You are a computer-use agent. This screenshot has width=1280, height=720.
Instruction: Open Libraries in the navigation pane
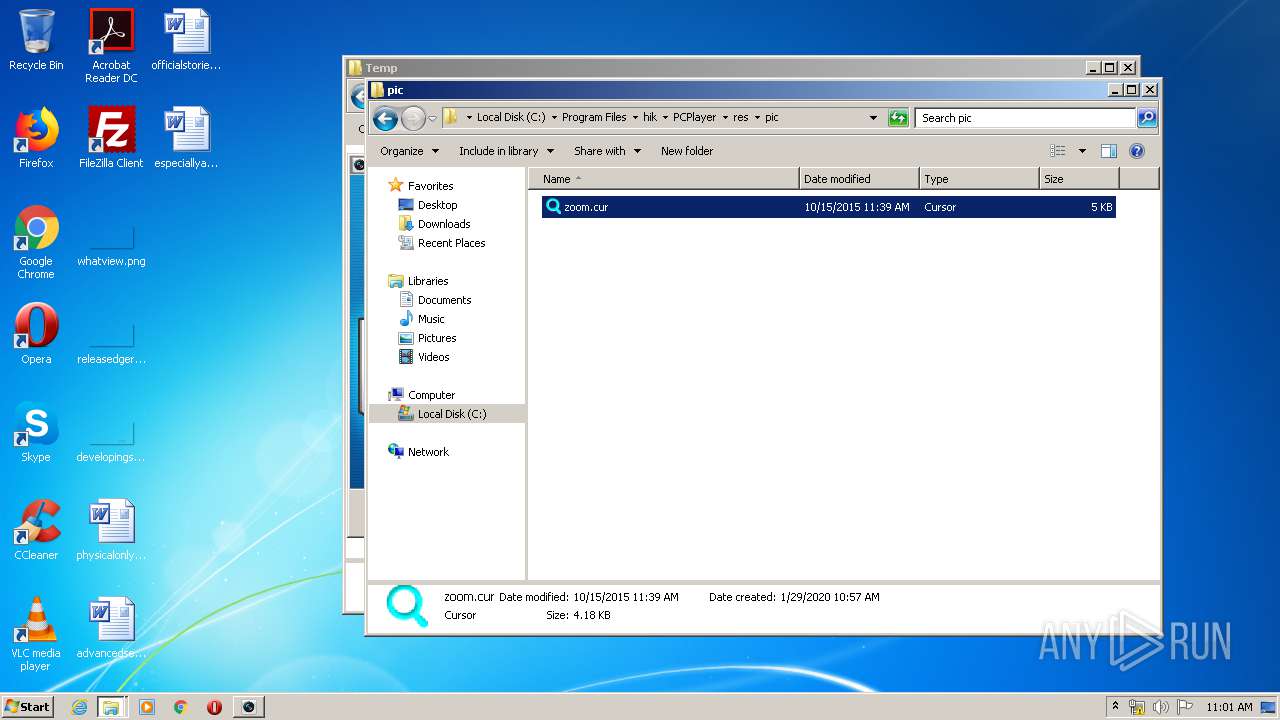[x=427, y=281]
